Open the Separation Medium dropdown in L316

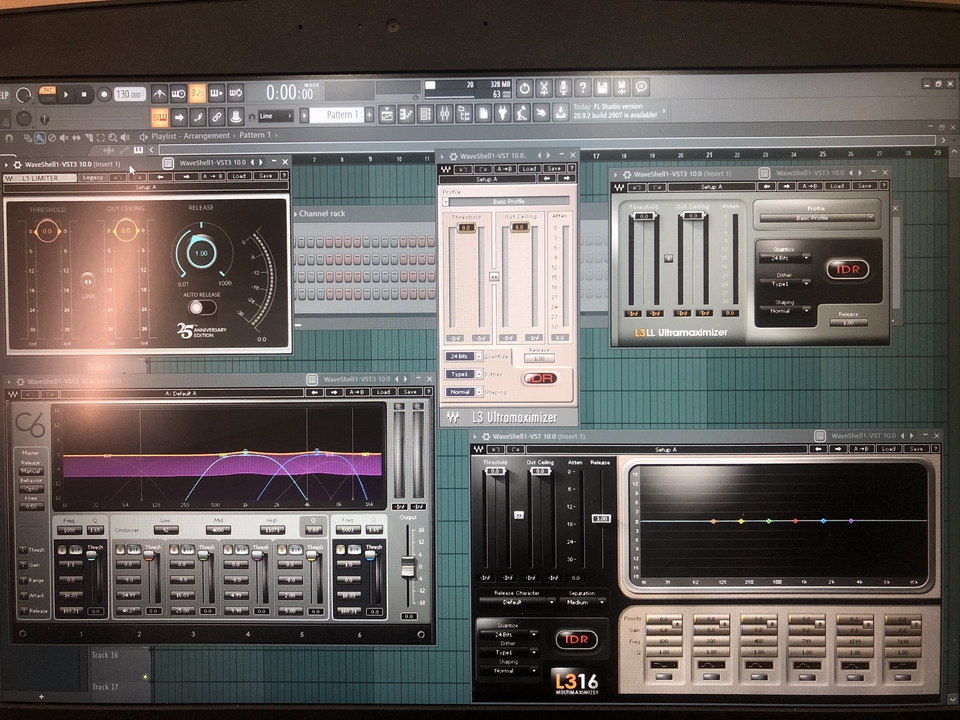pos(582,602)
